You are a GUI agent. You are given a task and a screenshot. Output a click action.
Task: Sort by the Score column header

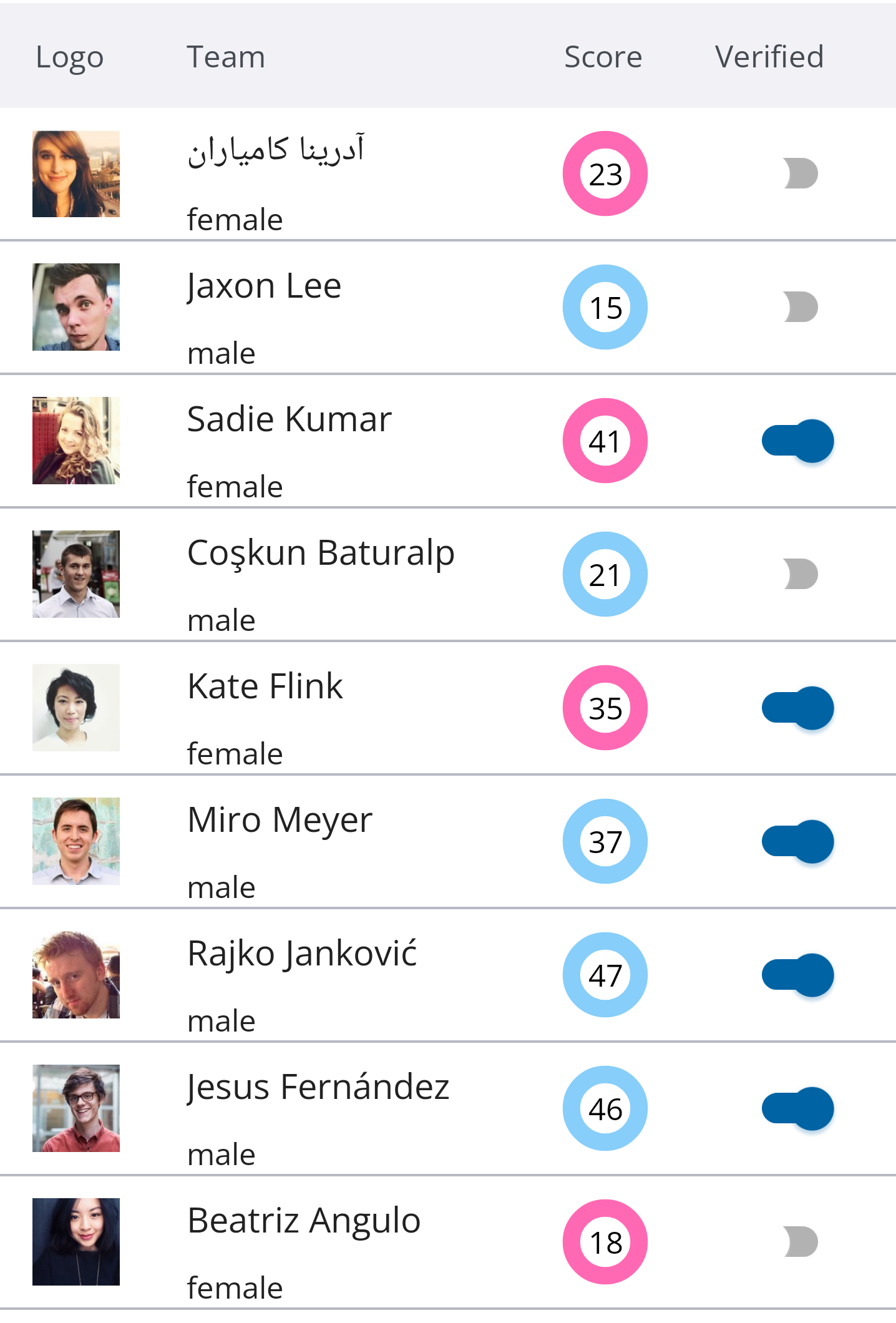(x=603, y=57)
